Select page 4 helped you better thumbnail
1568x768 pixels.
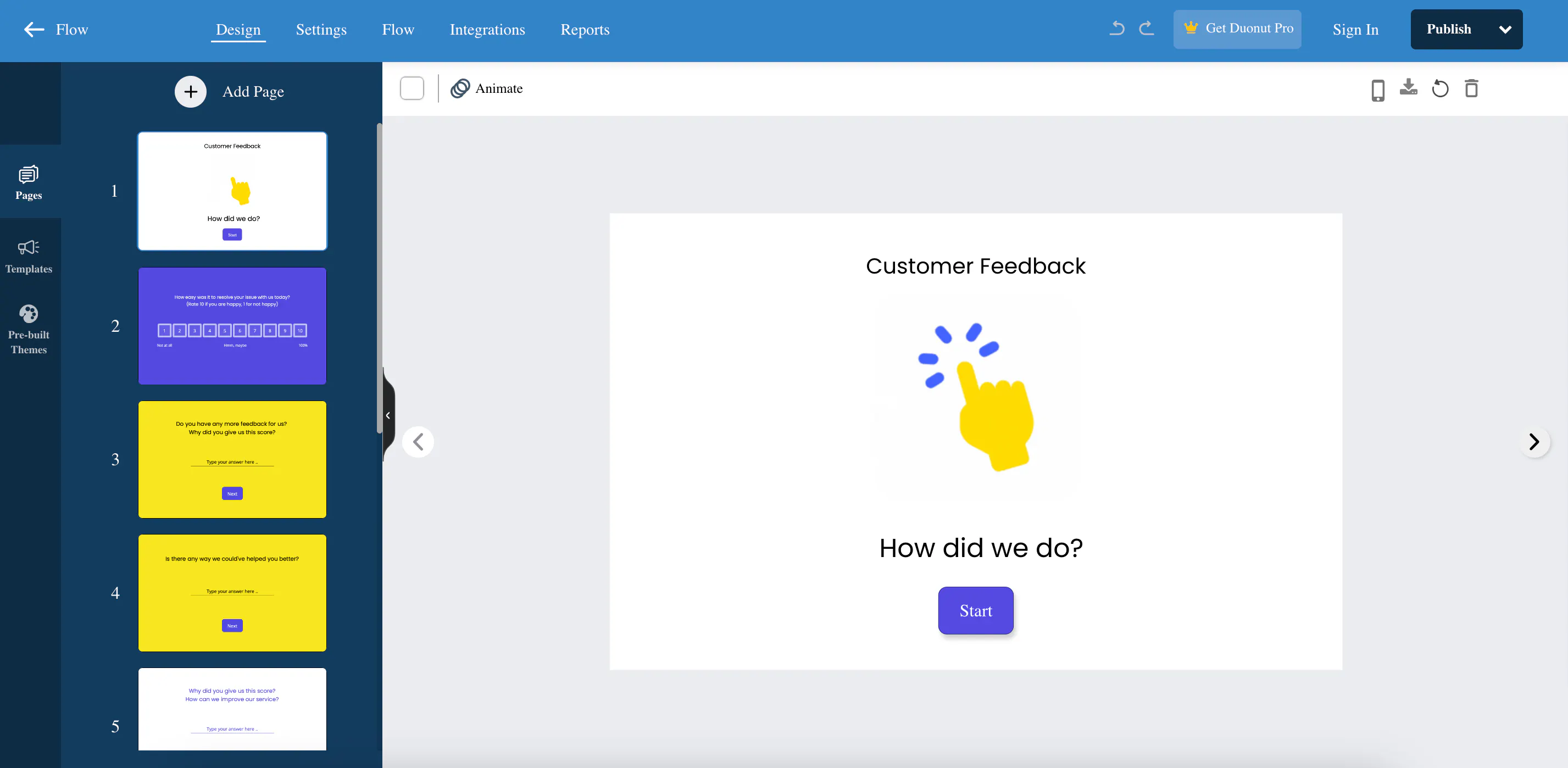(x=232, y=593)
